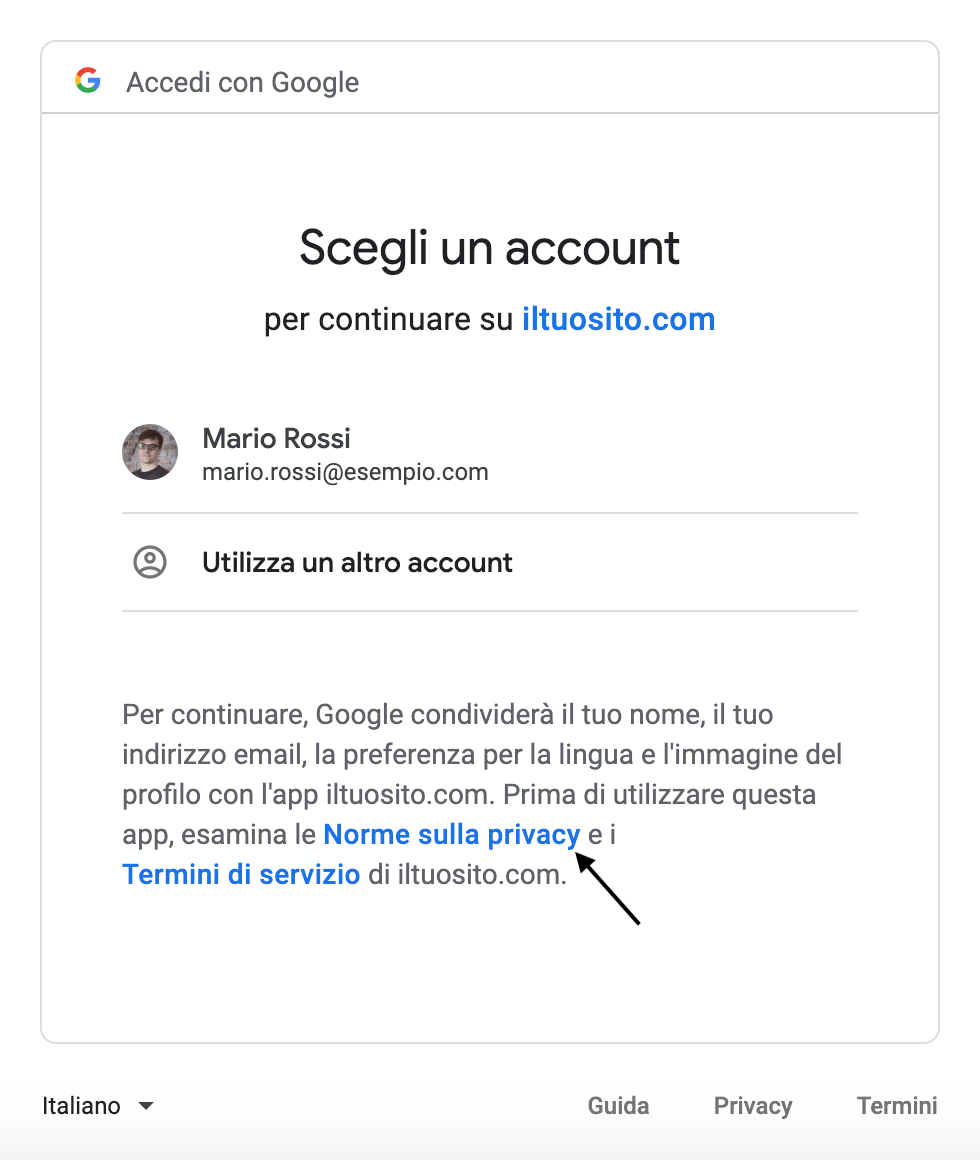980x1160 pixels.
Task: Open the "Norme sulla privacy" link
Action: (451, 834)
